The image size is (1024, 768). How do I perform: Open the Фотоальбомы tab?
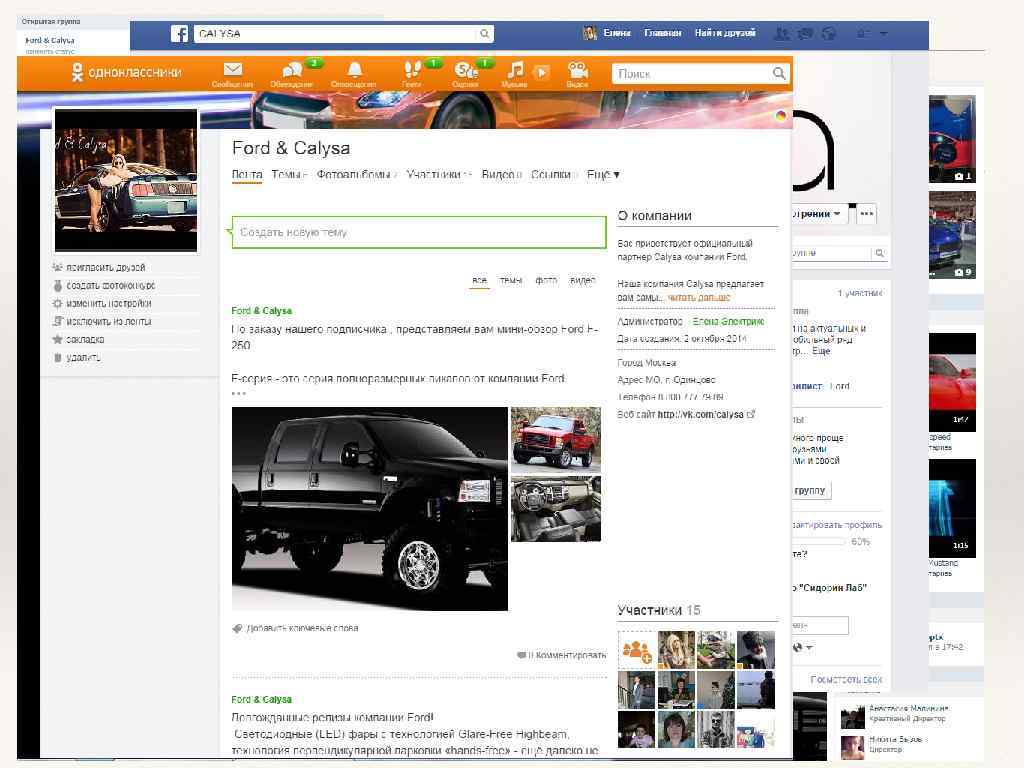(x=353, y=175)
